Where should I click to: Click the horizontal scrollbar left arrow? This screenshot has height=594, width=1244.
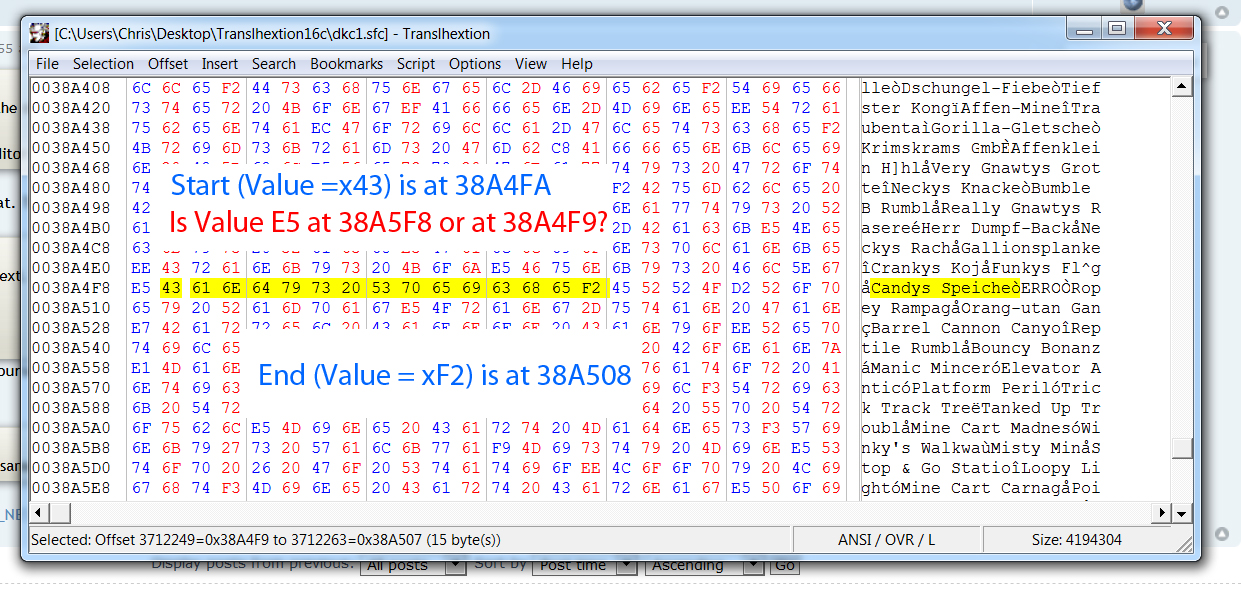tap(40, 513)
